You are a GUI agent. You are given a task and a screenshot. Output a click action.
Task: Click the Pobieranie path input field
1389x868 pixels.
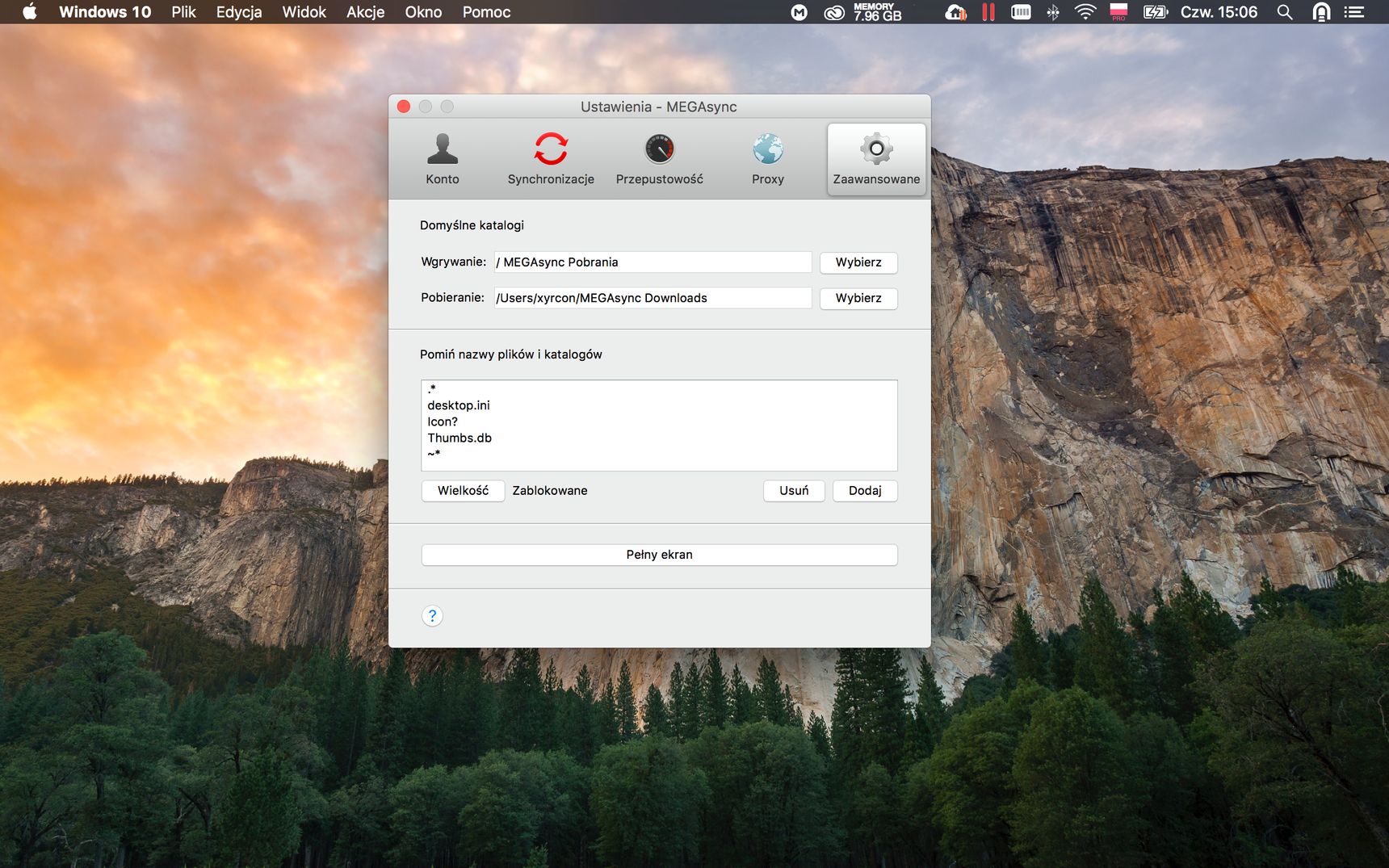tap(653, 298)
